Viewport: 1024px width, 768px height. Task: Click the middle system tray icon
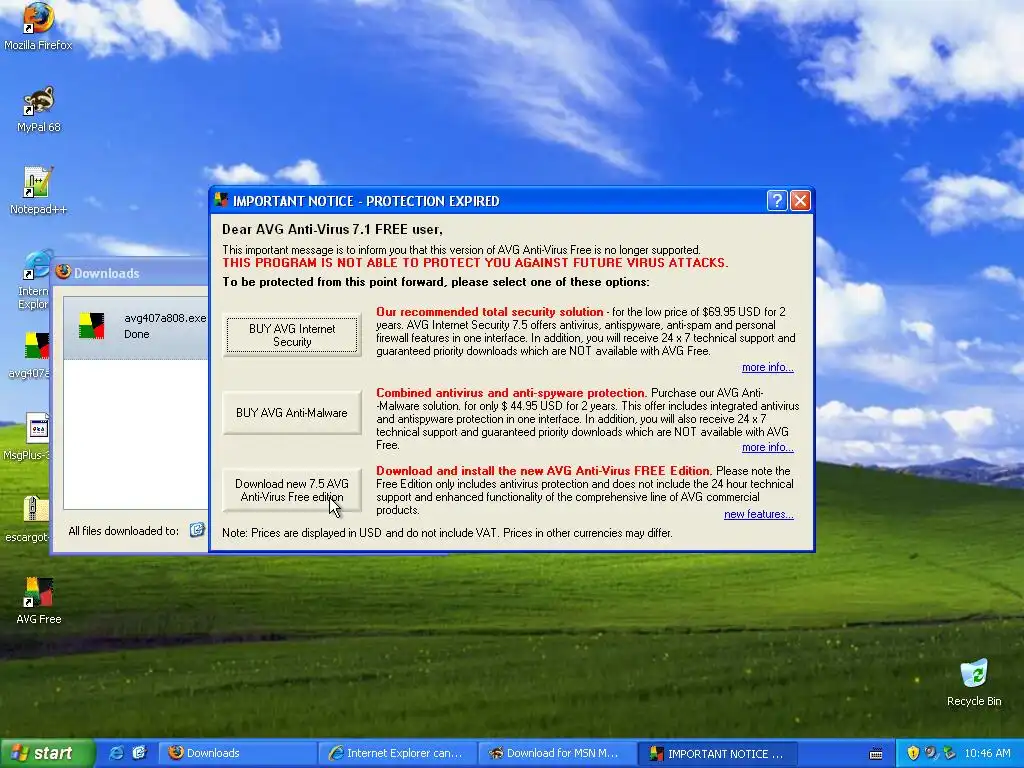[x=931, y=753]
